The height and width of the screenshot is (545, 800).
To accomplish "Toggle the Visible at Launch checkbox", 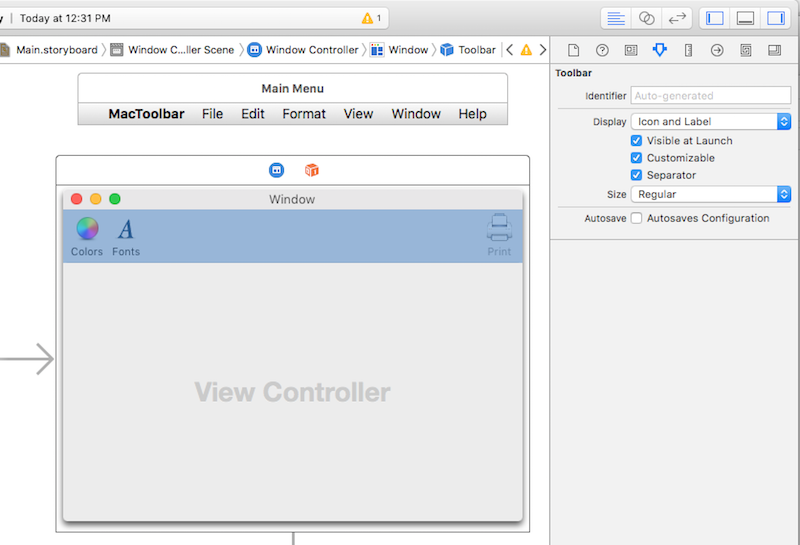I will 636,141.
